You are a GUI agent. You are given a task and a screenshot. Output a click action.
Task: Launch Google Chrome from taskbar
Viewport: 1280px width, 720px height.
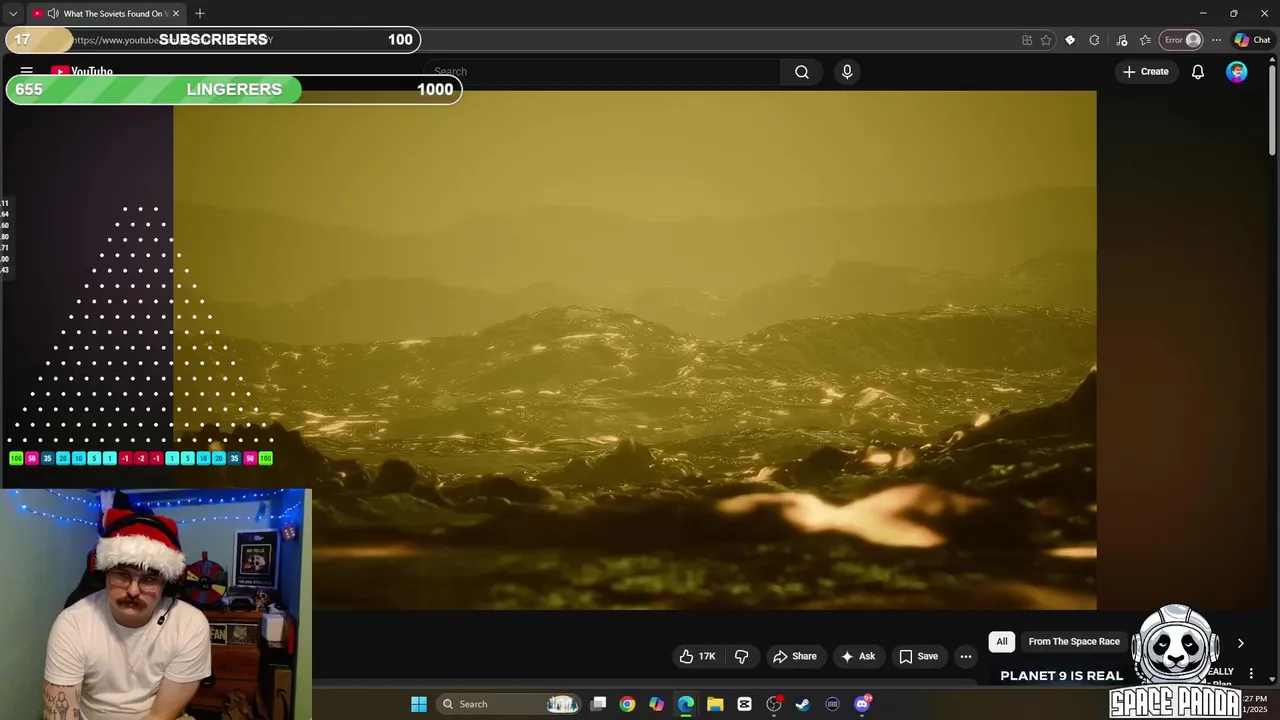(627, 704)
